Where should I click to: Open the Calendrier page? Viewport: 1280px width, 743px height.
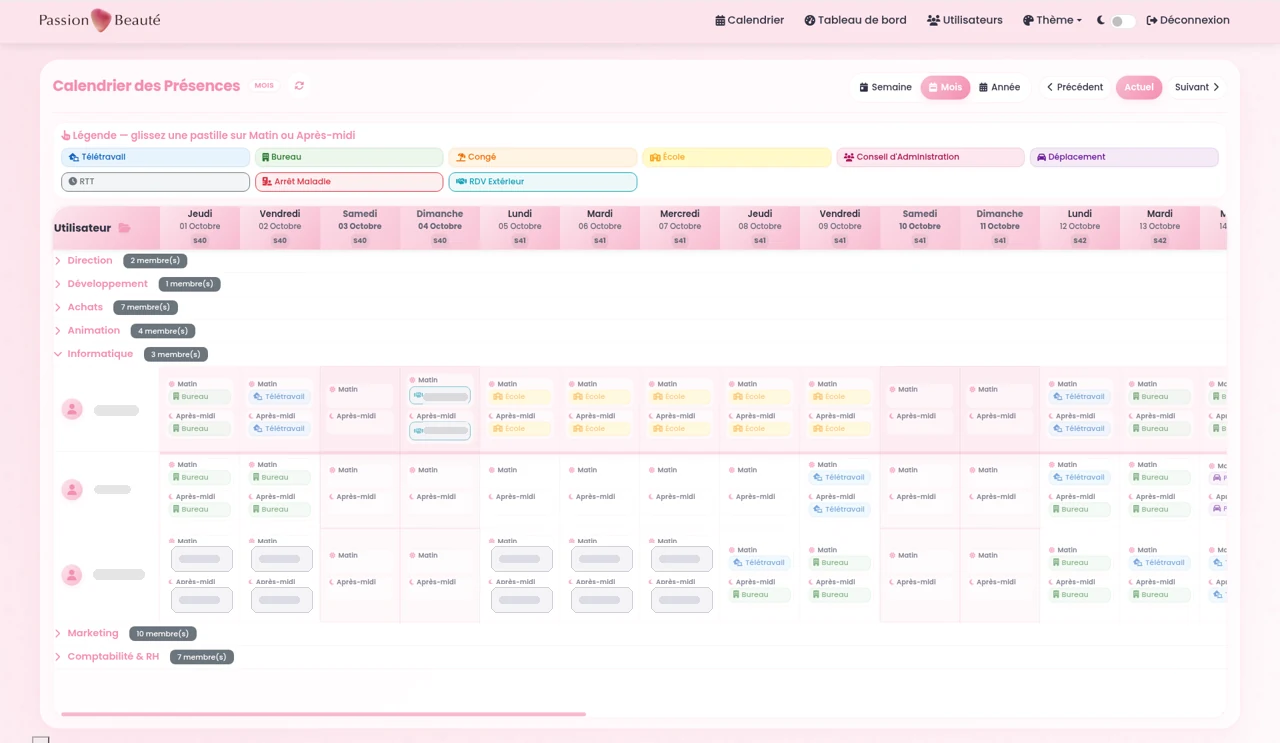[x=749, y=20]
